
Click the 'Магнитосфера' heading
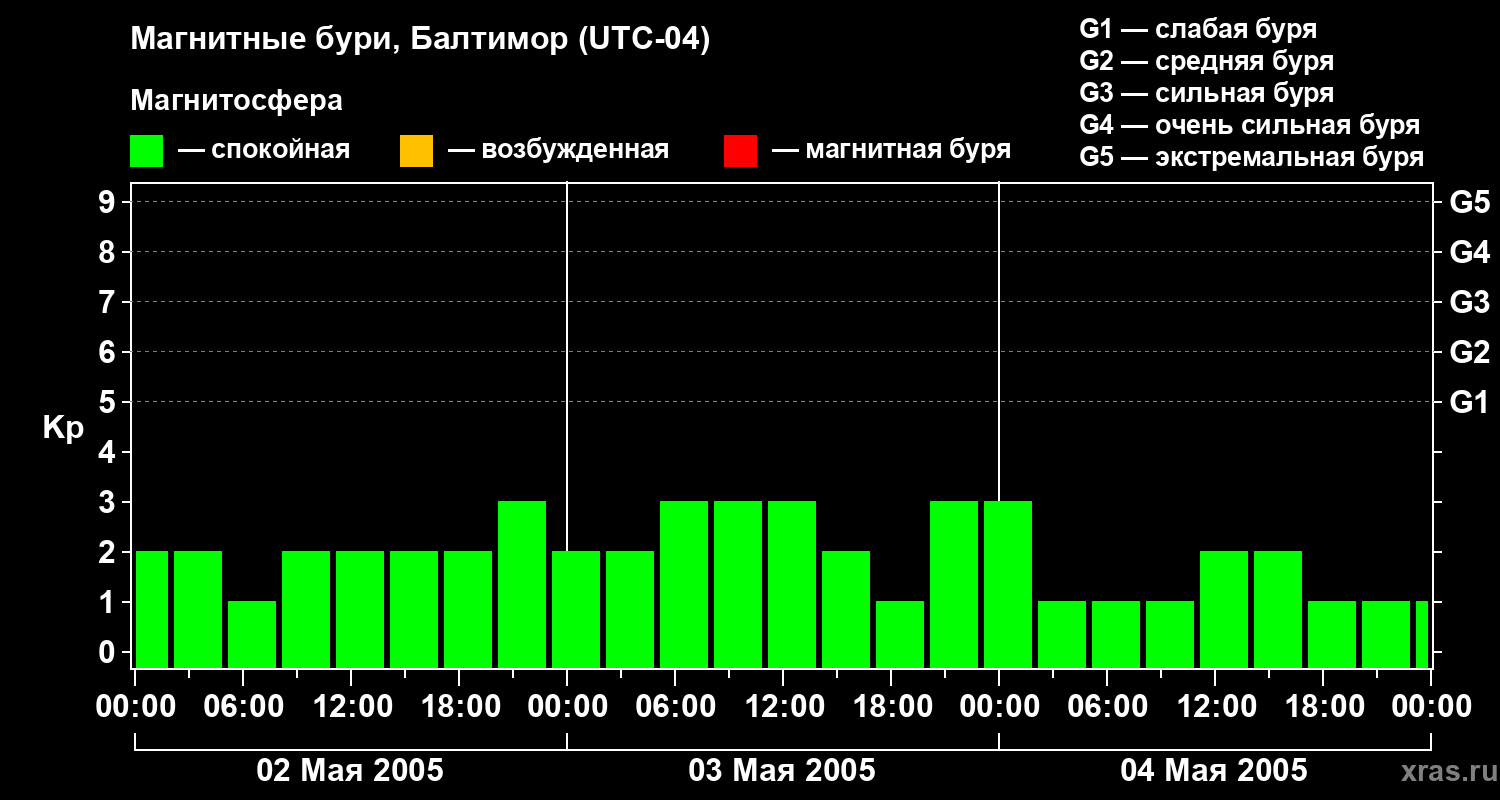tap(236, 101)
